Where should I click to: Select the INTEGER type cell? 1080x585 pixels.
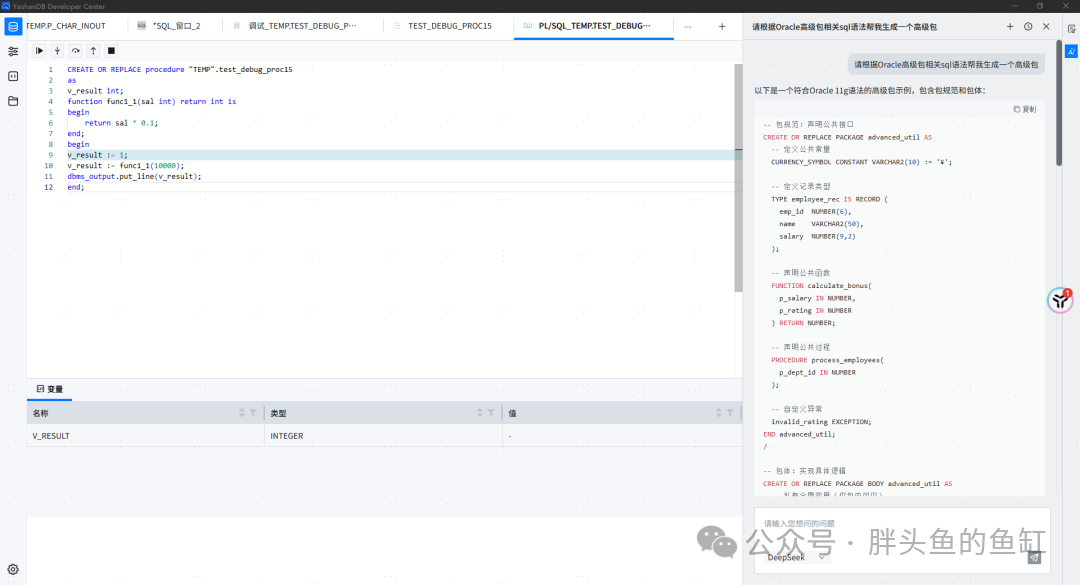click(383, 435)
